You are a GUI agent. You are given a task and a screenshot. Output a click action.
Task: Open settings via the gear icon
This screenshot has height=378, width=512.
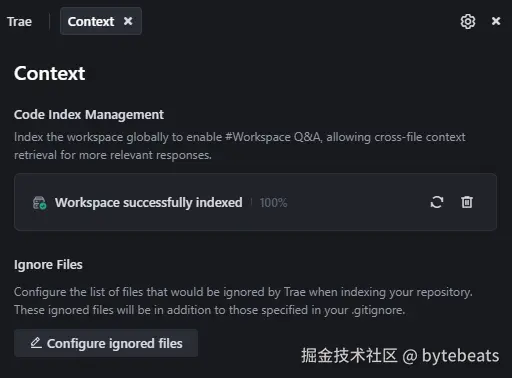pos(468,22)
